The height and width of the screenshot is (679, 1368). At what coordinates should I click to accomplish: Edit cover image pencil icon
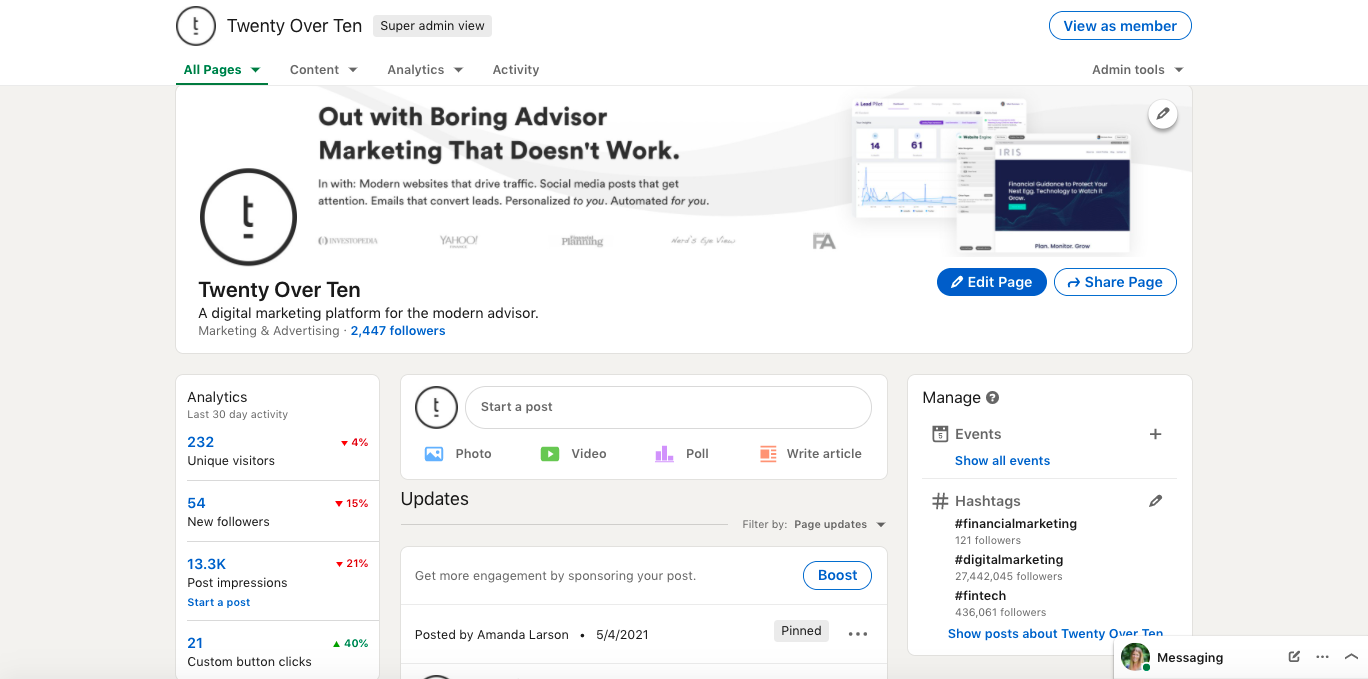(1162, 114)
